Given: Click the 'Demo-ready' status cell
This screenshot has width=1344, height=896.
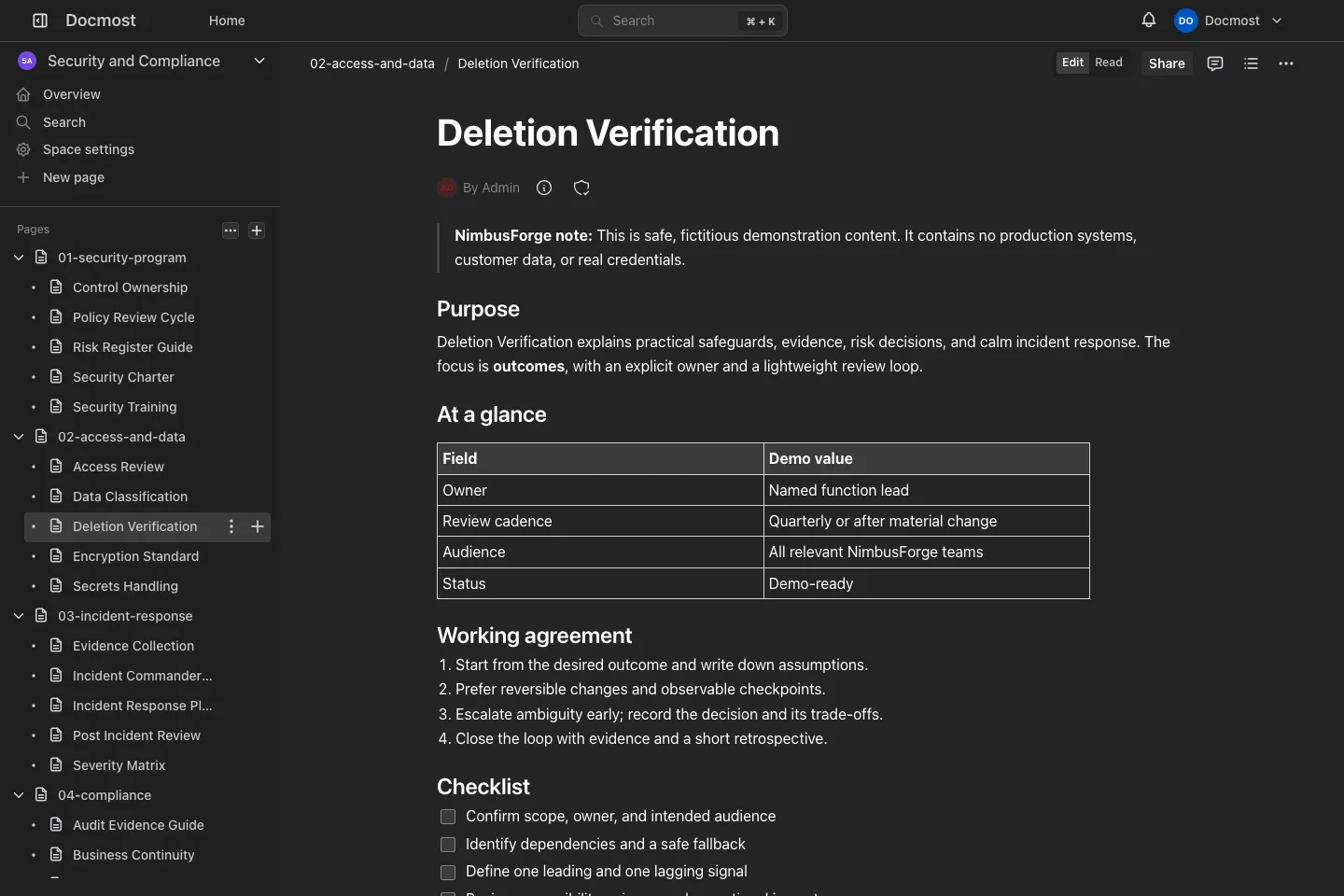Looking at the screenshot, I should pyautogui.click(x=926, y=583).
